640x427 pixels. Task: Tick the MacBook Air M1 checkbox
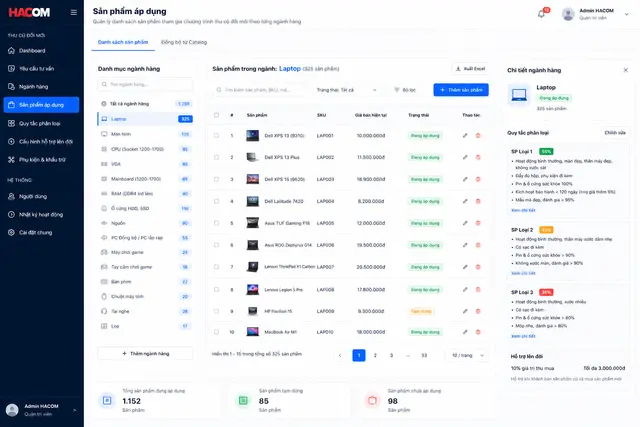(x=216, y=332)
